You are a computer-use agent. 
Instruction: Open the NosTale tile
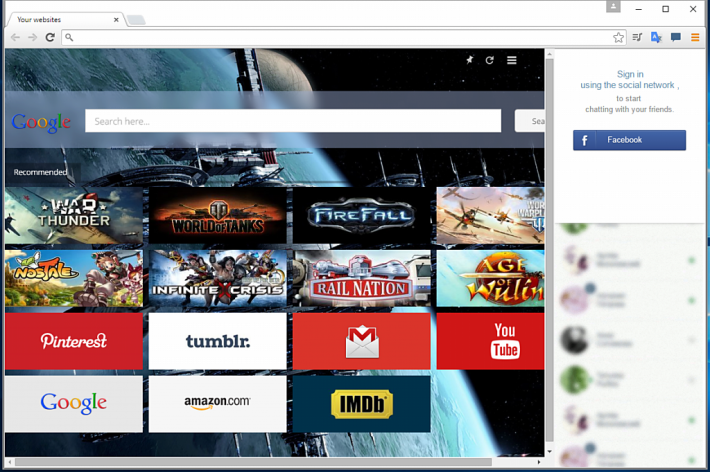[74, 279]
